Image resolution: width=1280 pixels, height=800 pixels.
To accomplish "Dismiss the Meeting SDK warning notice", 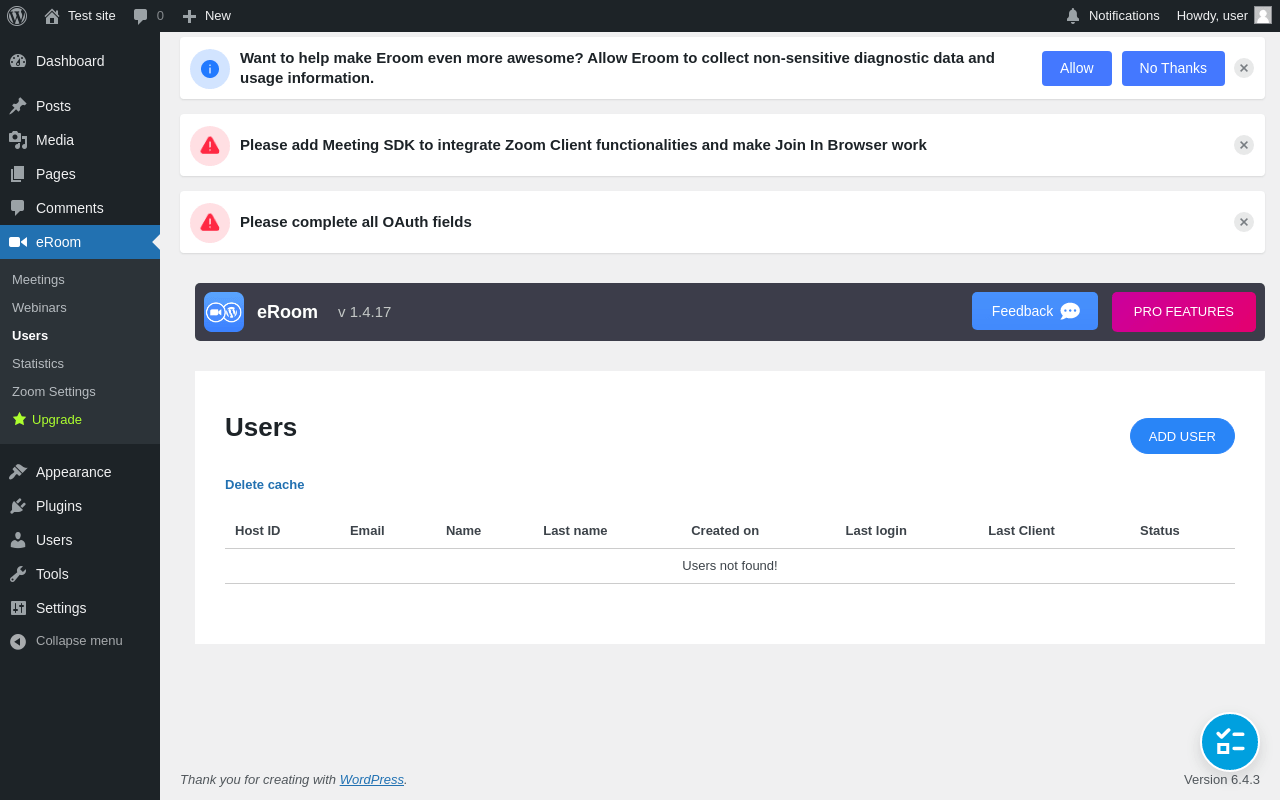I will pyautogui.click(x=1244, y=145).
